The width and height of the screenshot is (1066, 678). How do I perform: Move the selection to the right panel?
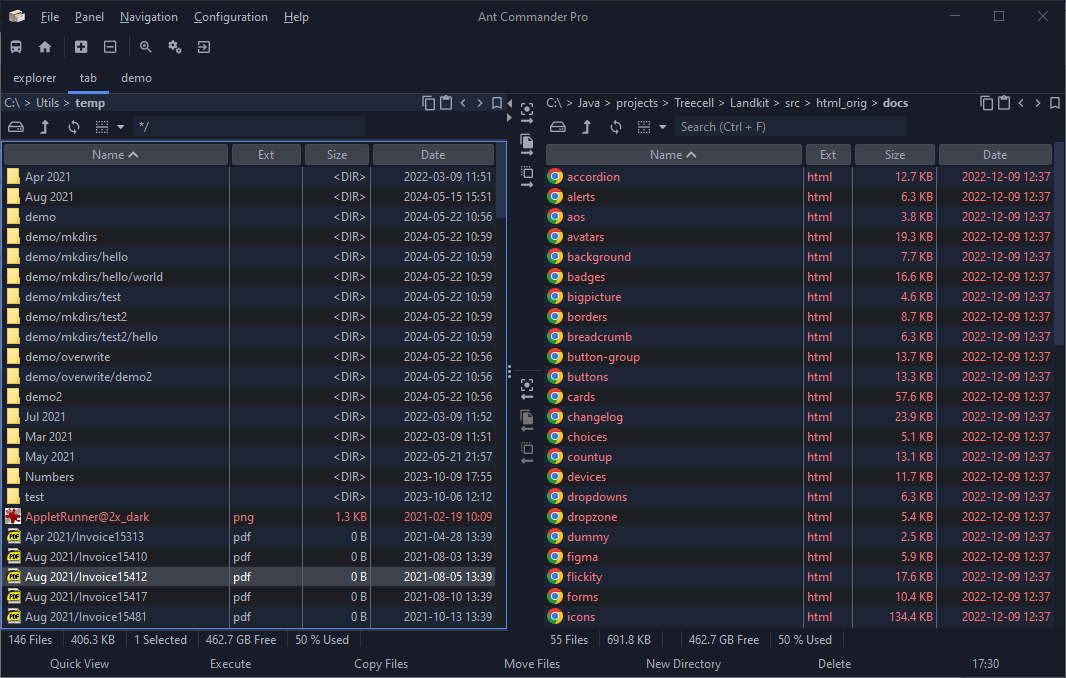click(x=527, y=175)
